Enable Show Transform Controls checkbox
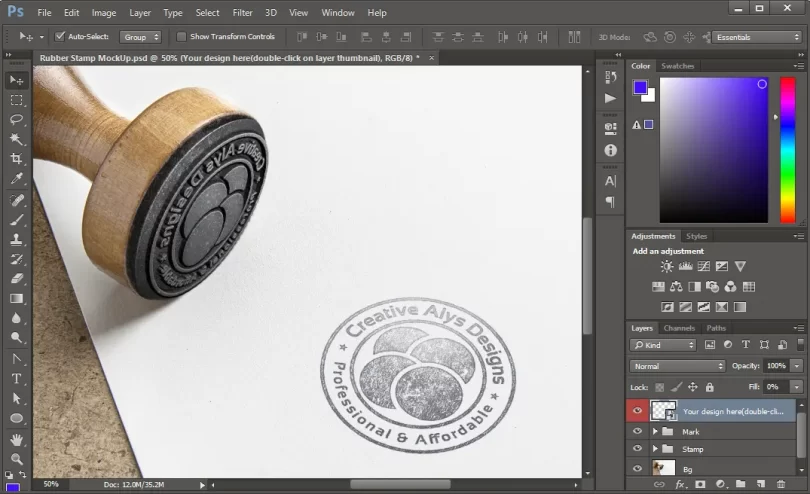The width and height of the screenshot is (810, 494). [x=181, y=37]
